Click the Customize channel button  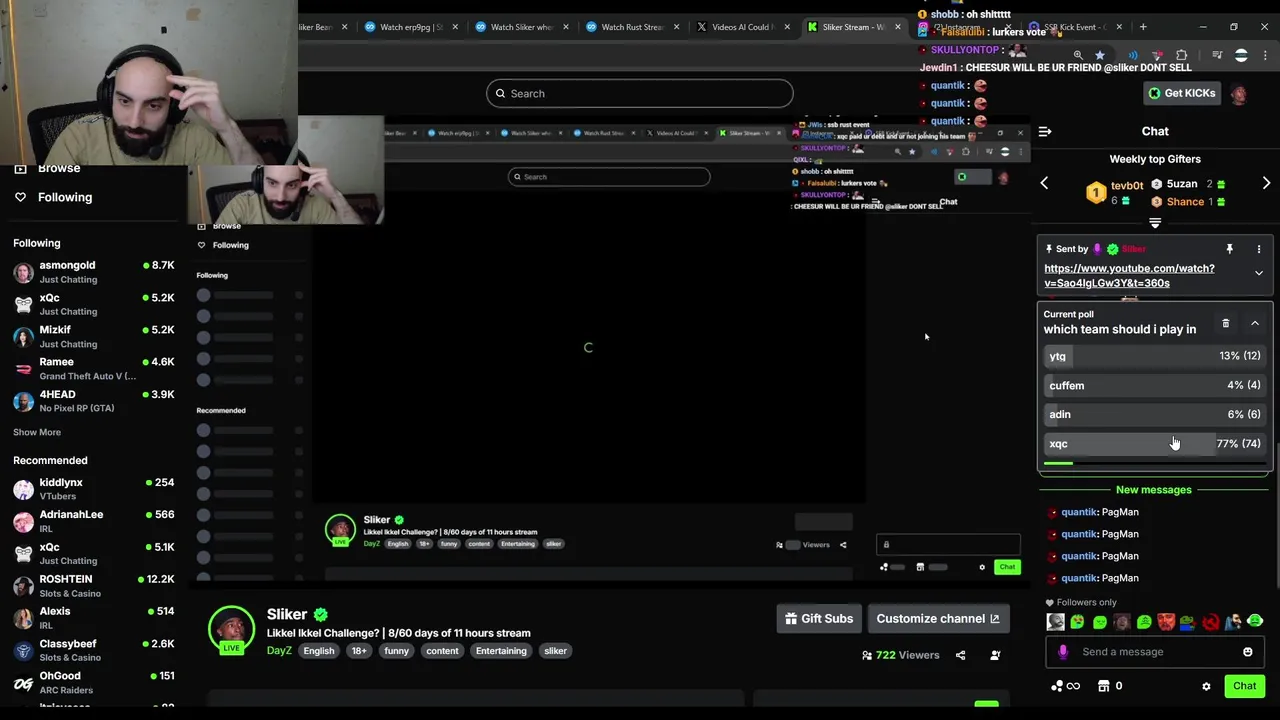(938, 618)
